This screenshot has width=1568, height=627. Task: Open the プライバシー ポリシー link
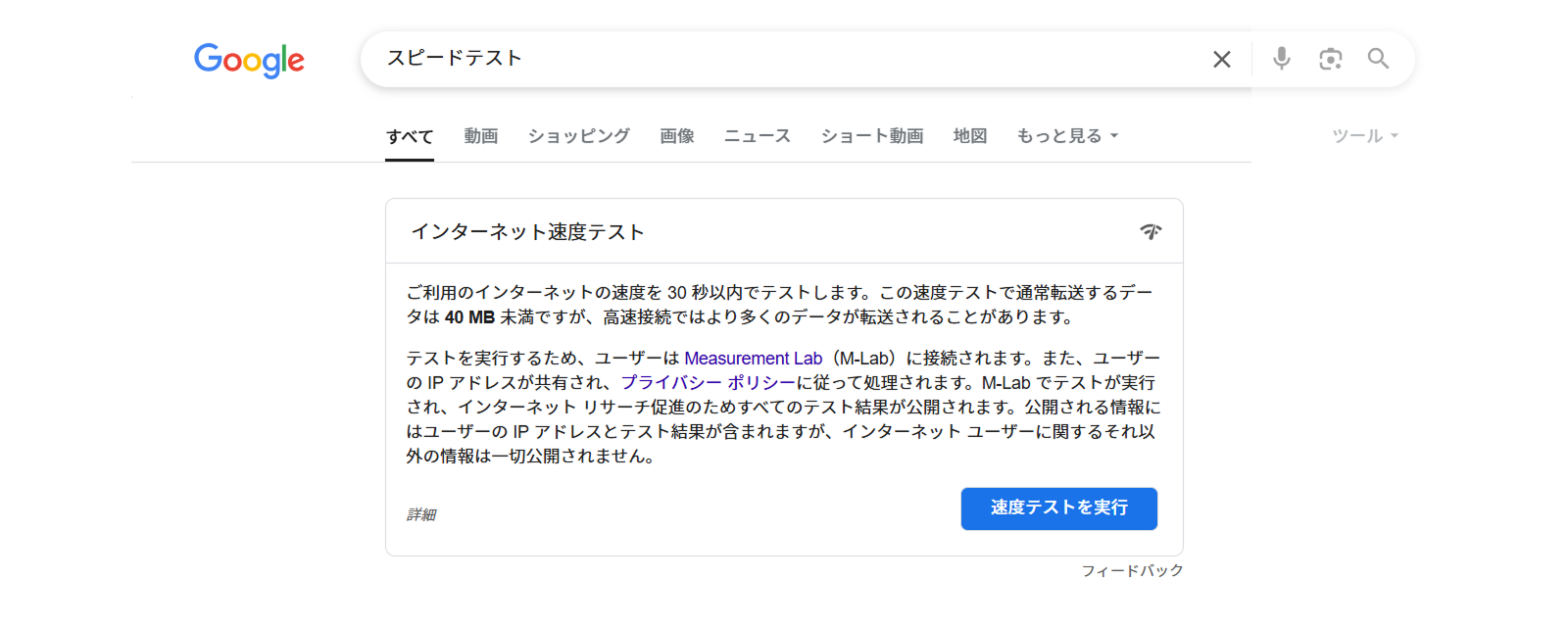[709, 383]
